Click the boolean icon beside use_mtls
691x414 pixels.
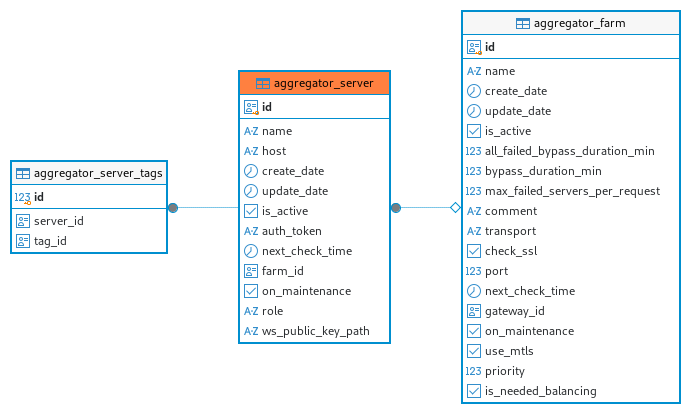click(474, 351)
